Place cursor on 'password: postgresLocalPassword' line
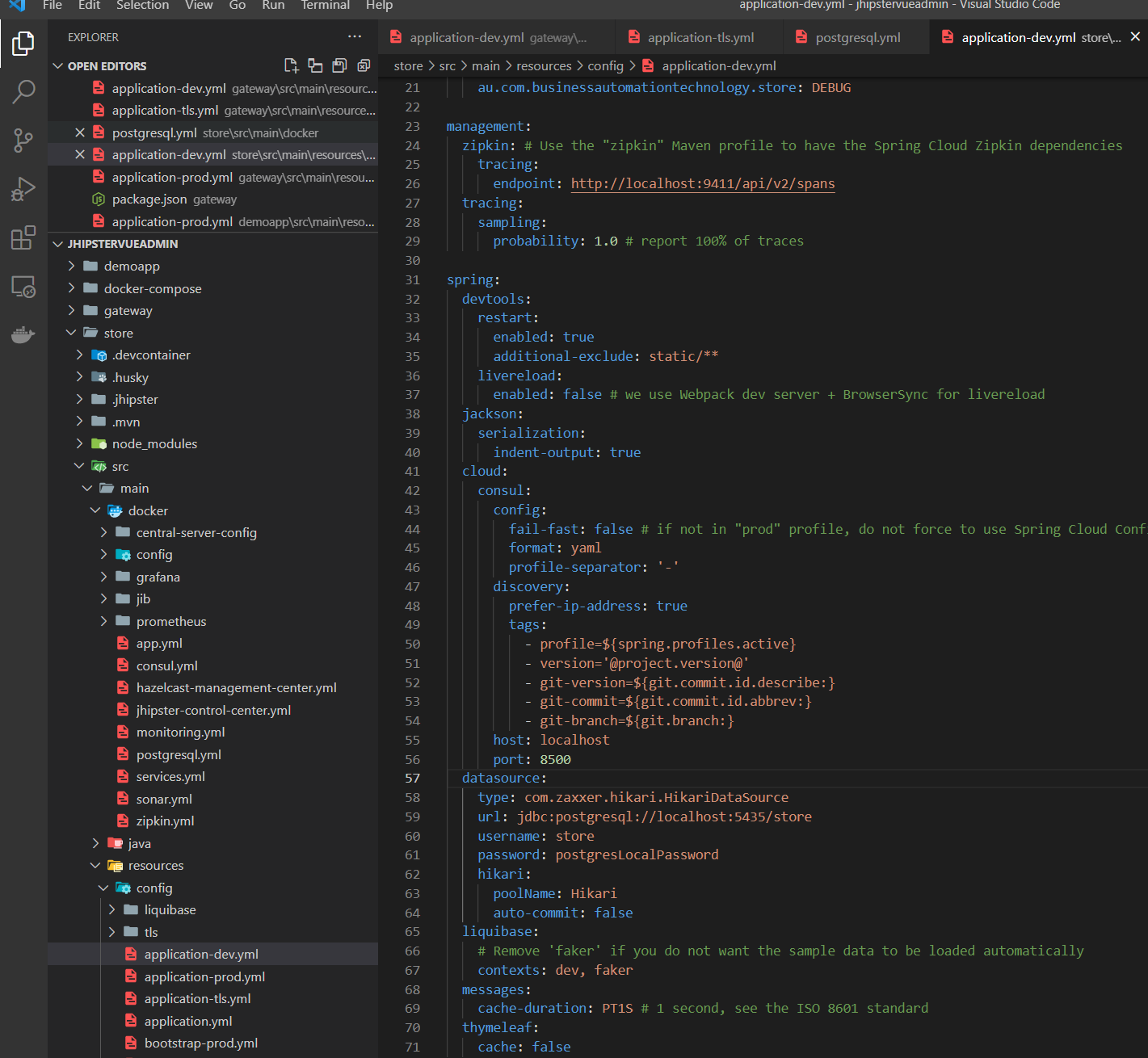The width and height of the screenshot is (1148, 1058). pos(598,854)
